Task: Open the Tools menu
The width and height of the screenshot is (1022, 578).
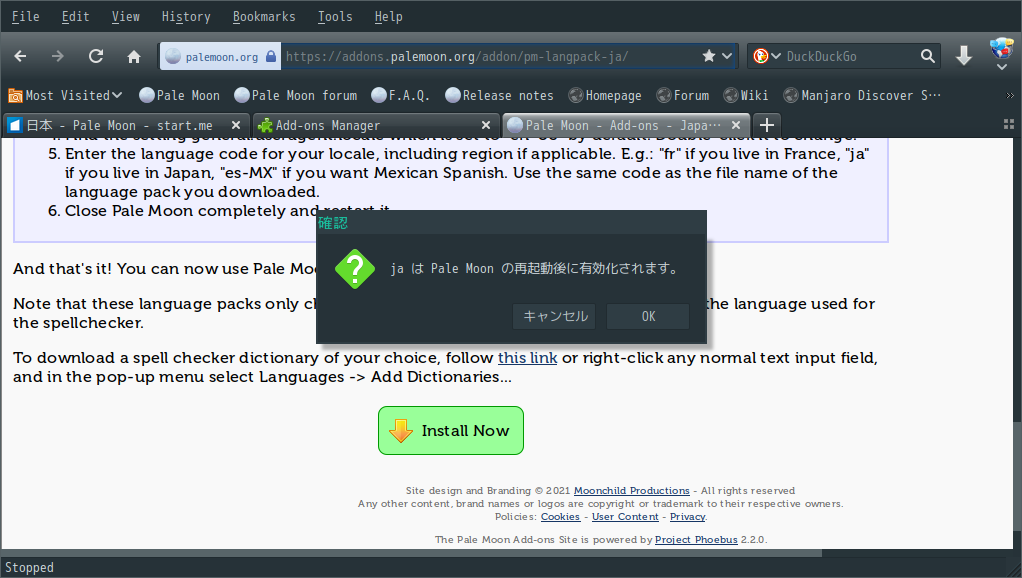Action: click(335, 16)
